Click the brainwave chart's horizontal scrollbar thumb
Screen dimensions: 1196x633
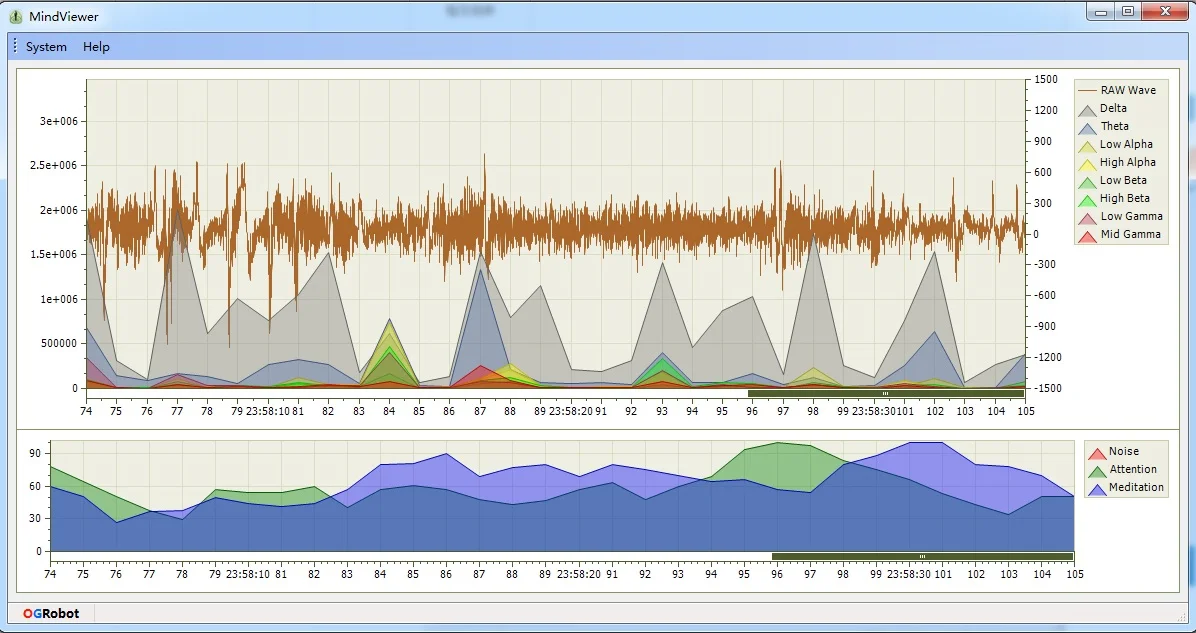tap(885, 394)
